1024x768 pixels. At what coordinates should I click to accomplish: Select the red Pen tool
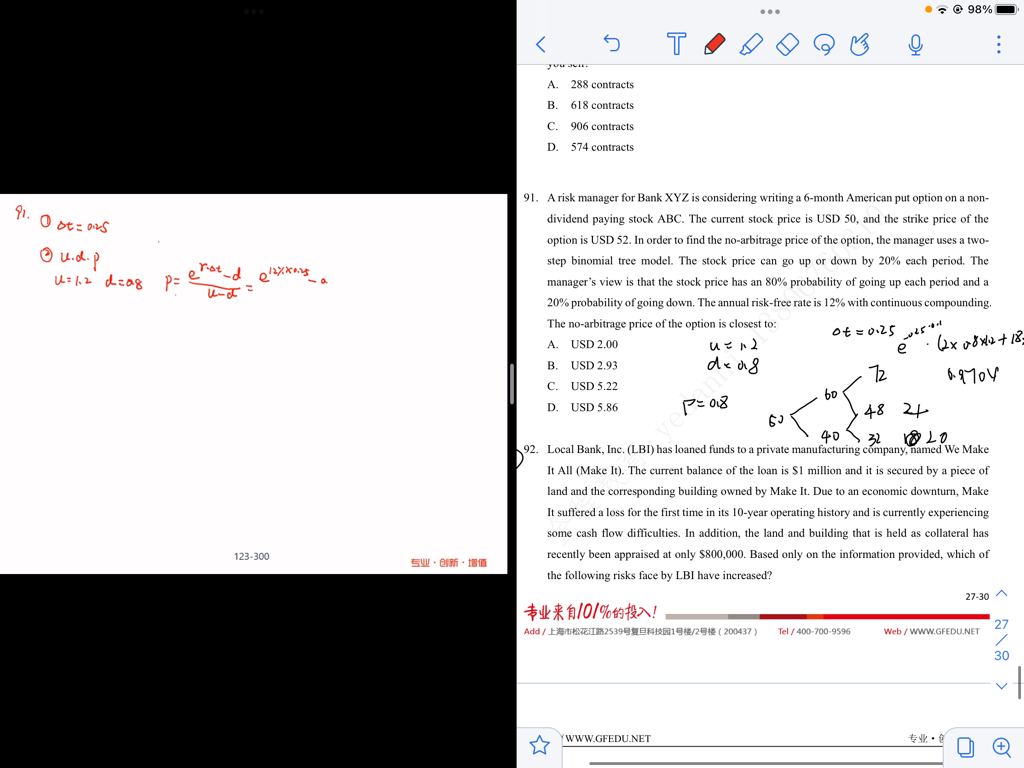[714, 44]
